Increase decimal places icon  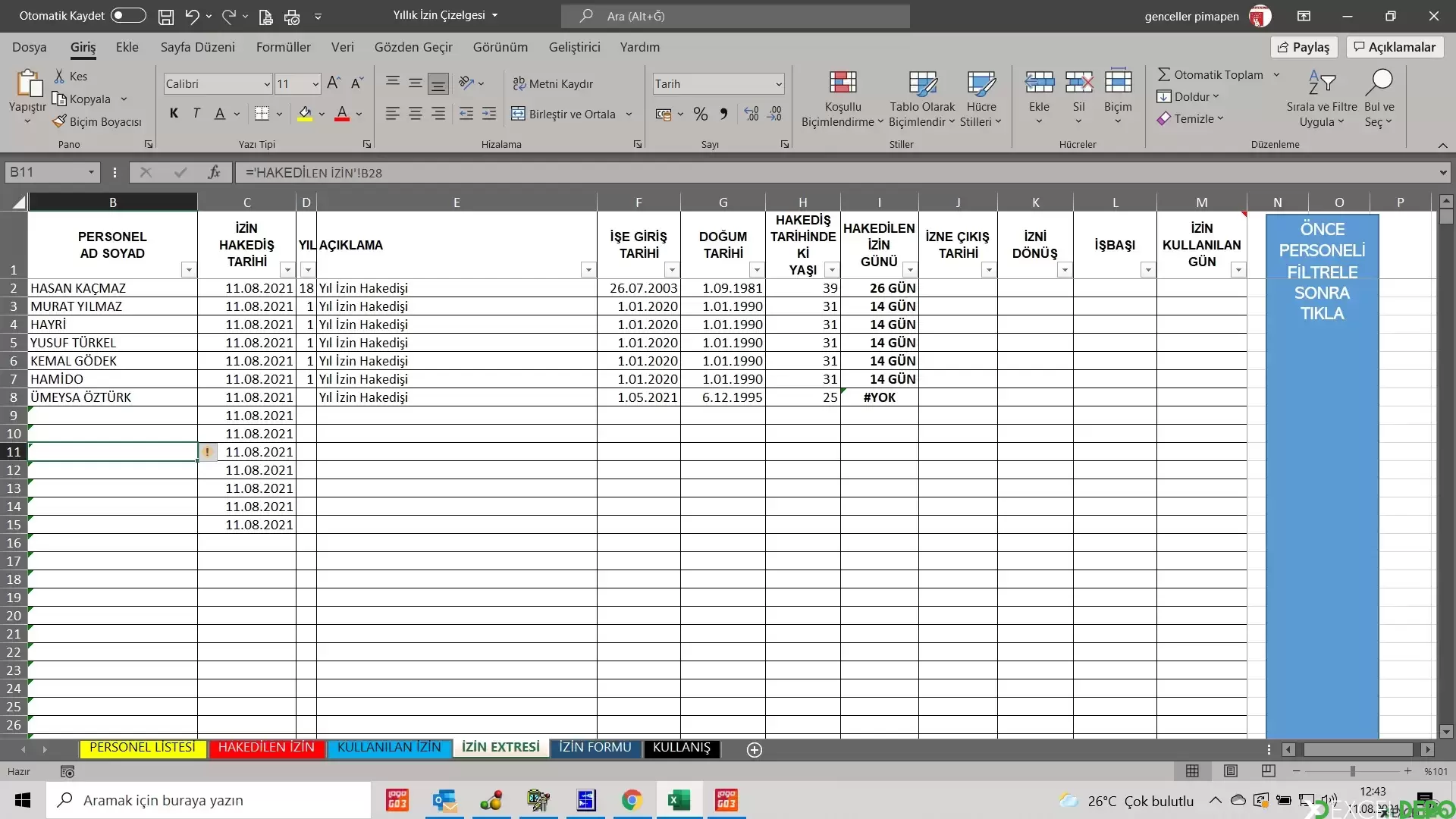coord(752,114)
